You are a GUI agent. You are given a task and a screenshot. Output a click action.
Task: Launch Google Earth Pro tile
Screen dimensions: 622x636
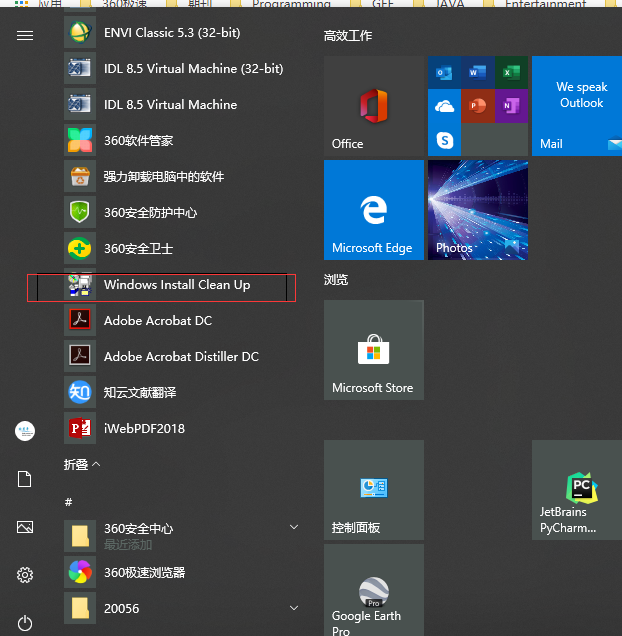point(374,590)
